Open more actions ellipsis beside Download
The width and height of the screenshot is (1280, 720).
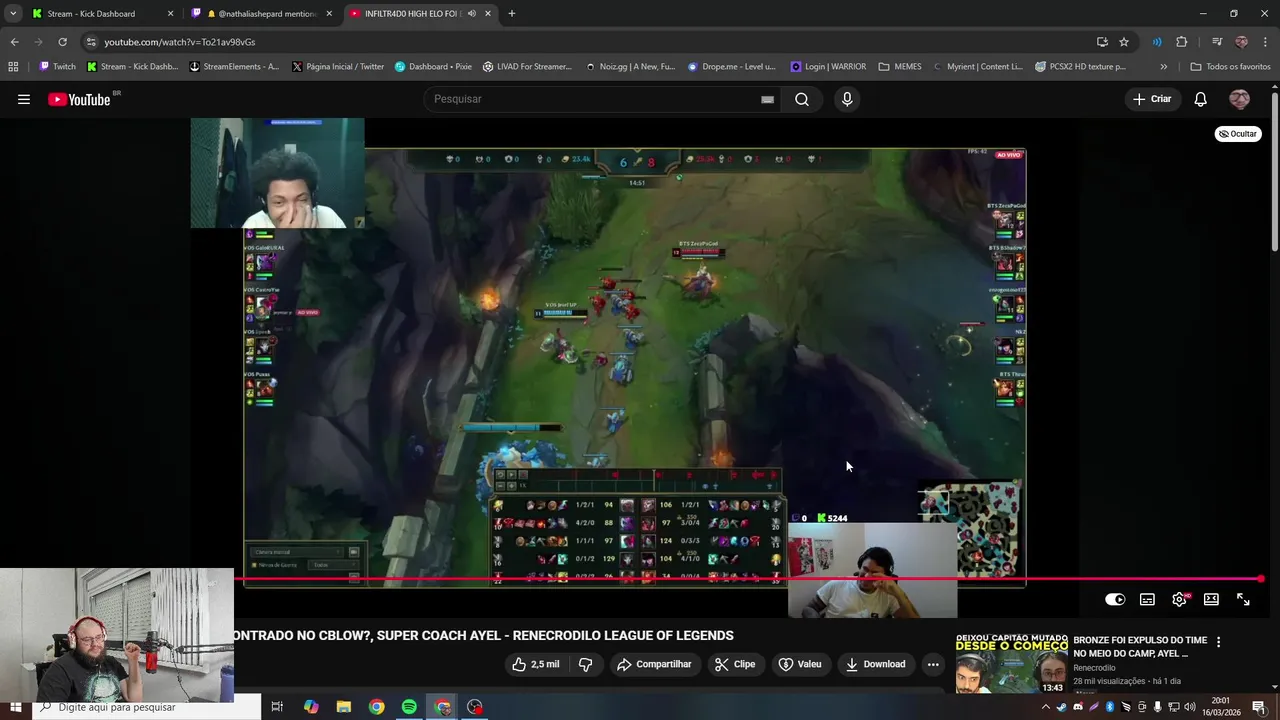tap(933, 664)
